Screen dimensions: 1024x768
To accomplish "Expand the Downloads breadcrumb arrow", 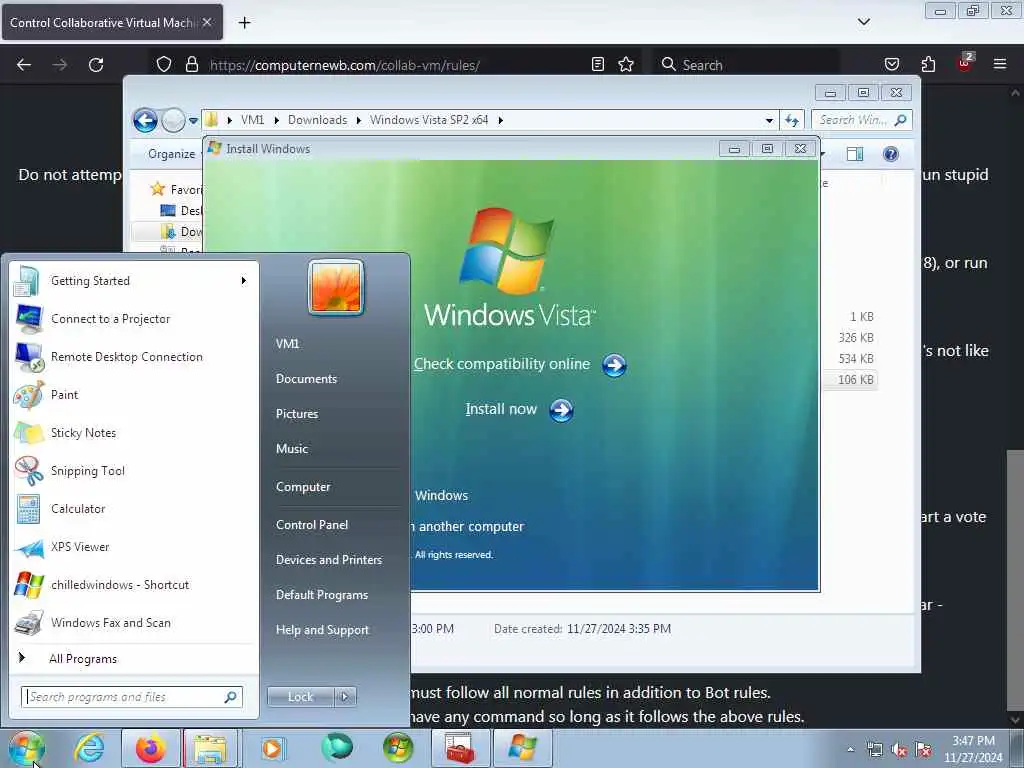I will point(359,120).
